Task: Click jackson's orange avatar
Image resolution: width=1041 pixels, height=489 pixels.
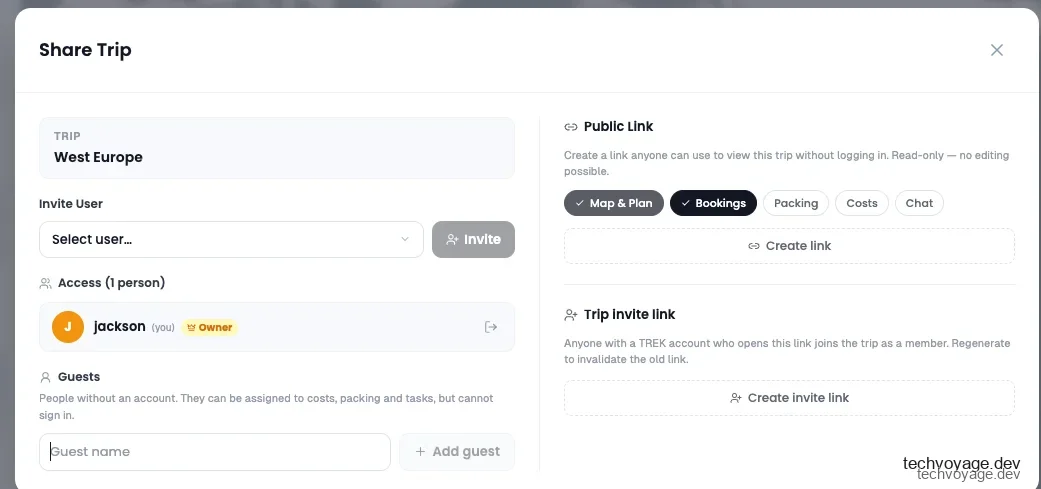Action: pos(68,327)
